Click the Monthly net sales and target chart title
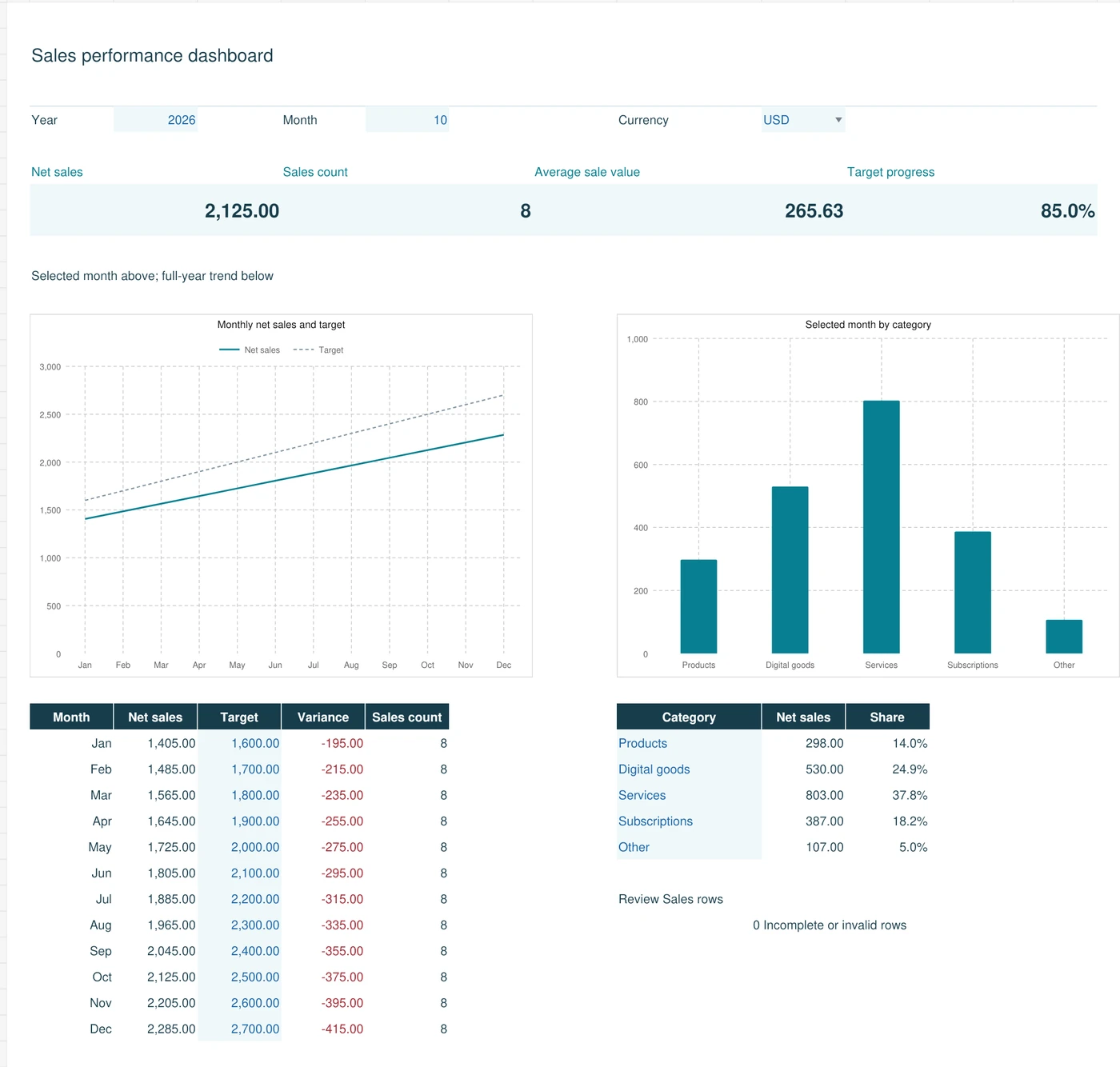1120x1067 pixels. (x=281, y=325)
